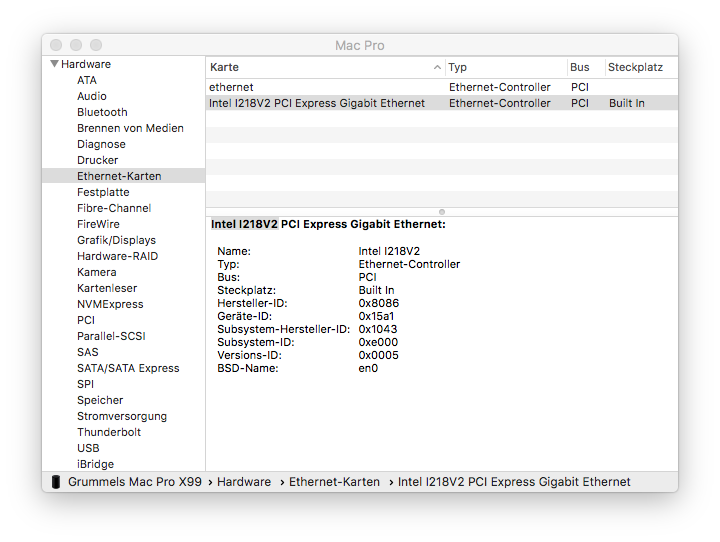The height and width of the screenshot is (542, 720).
Task: Click 'Grummels Mac Pro X99' in path bar
Action: [x=135, y=482]
